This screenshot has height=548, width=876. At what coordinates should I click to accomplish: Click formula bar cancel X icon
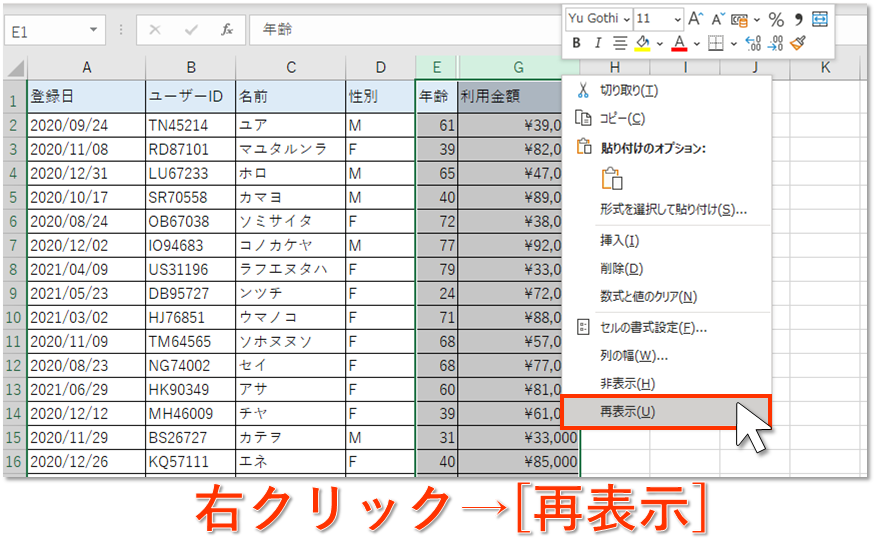[x=155, y=30]
